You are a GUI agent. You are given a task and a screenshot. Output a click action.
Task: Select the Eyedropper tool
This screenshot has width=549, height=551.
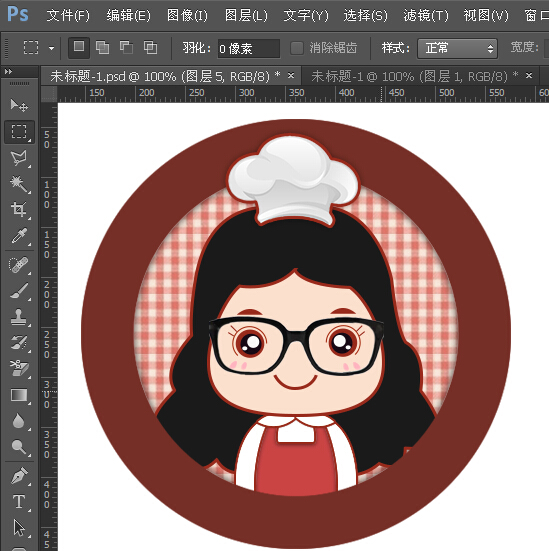[19, 236]
